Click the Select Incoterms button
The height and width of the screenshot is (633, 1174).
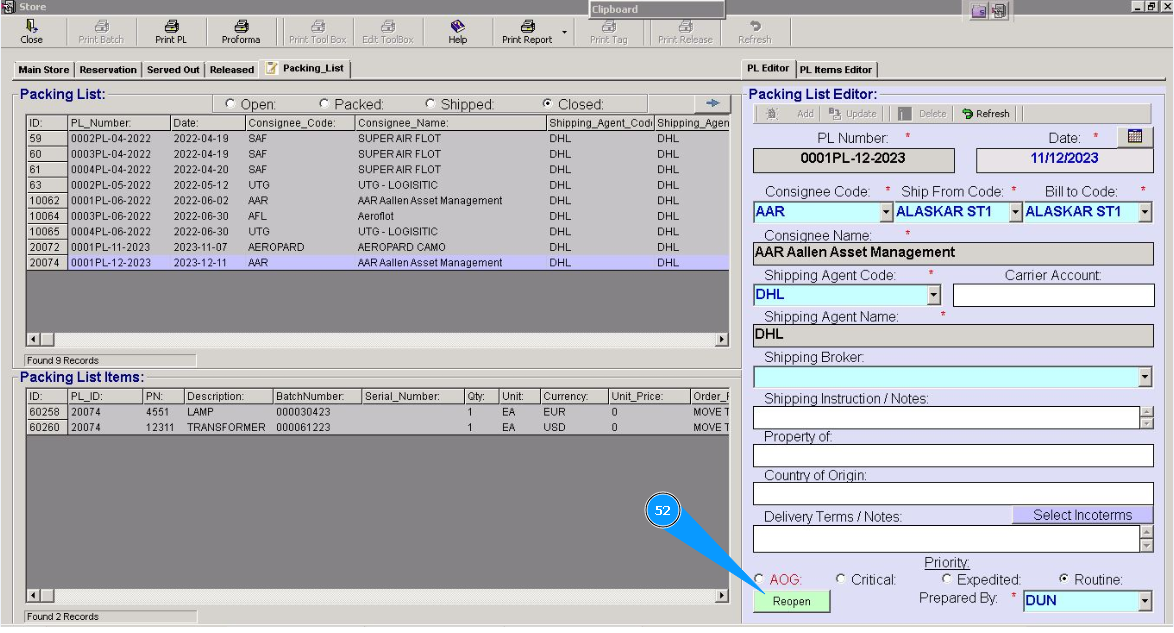point(1082,515)
